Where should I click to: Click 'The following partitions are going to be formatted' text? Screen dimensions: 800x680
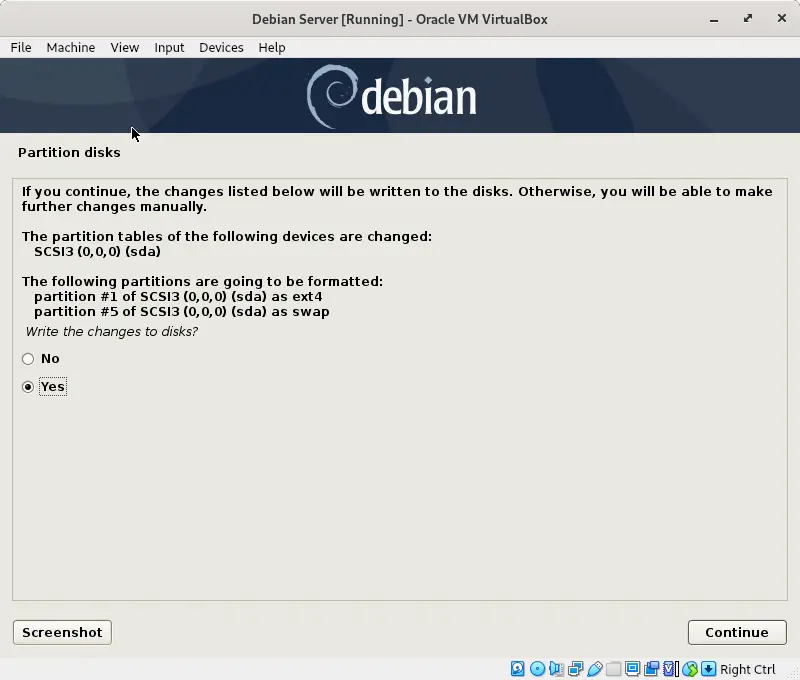pos(202,282)
